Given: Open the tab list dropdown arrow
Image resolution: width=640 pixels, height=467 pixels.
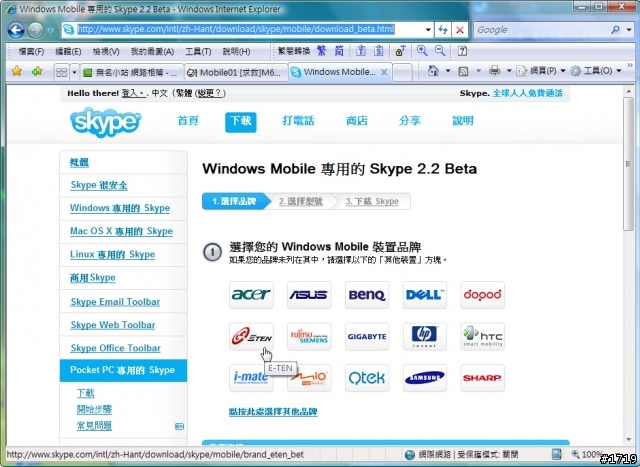Looking at the screenshot, I should coord(74,72).
